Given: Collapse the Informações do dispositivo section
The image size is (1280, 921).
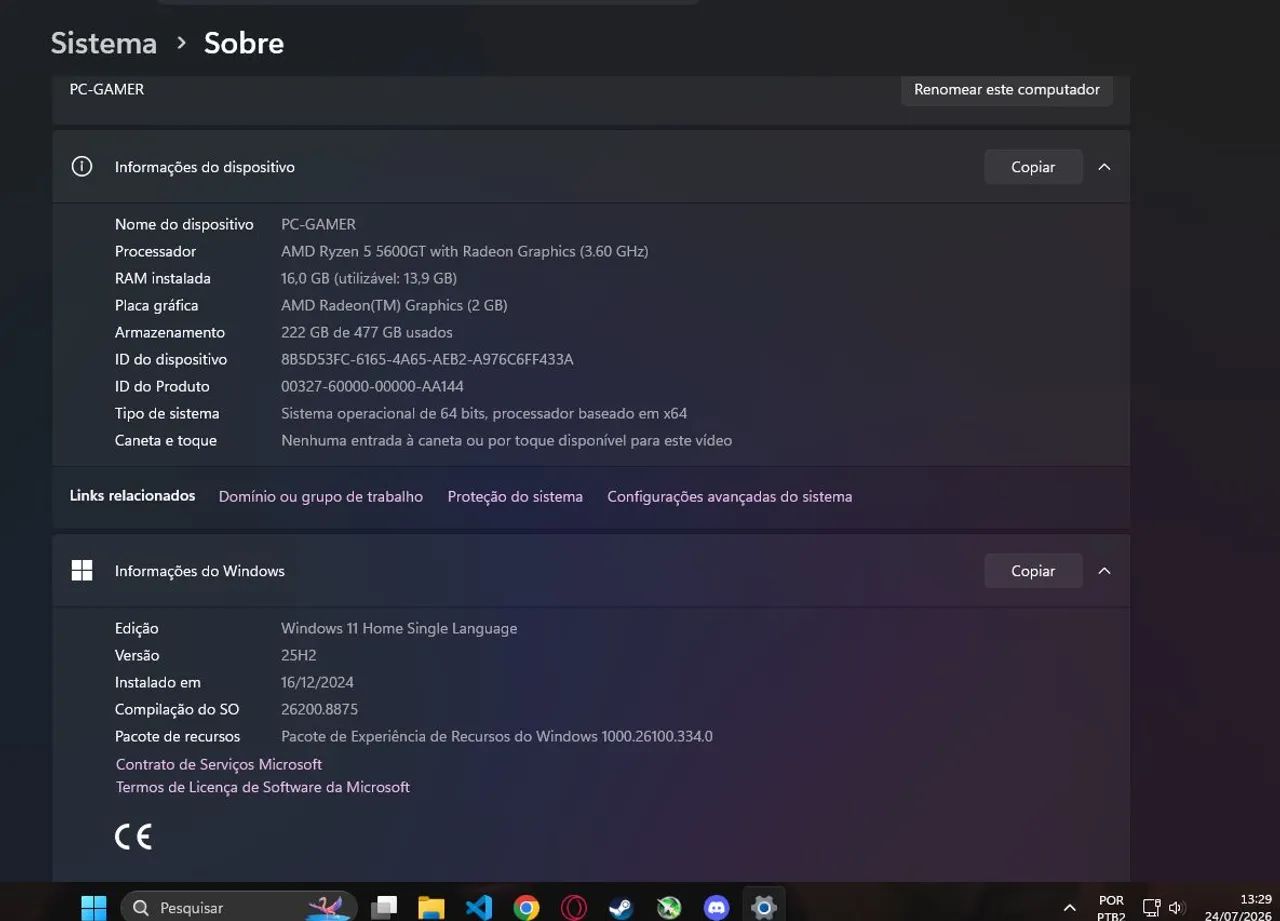Looking at the screenshot, I should coord(1104,167).
